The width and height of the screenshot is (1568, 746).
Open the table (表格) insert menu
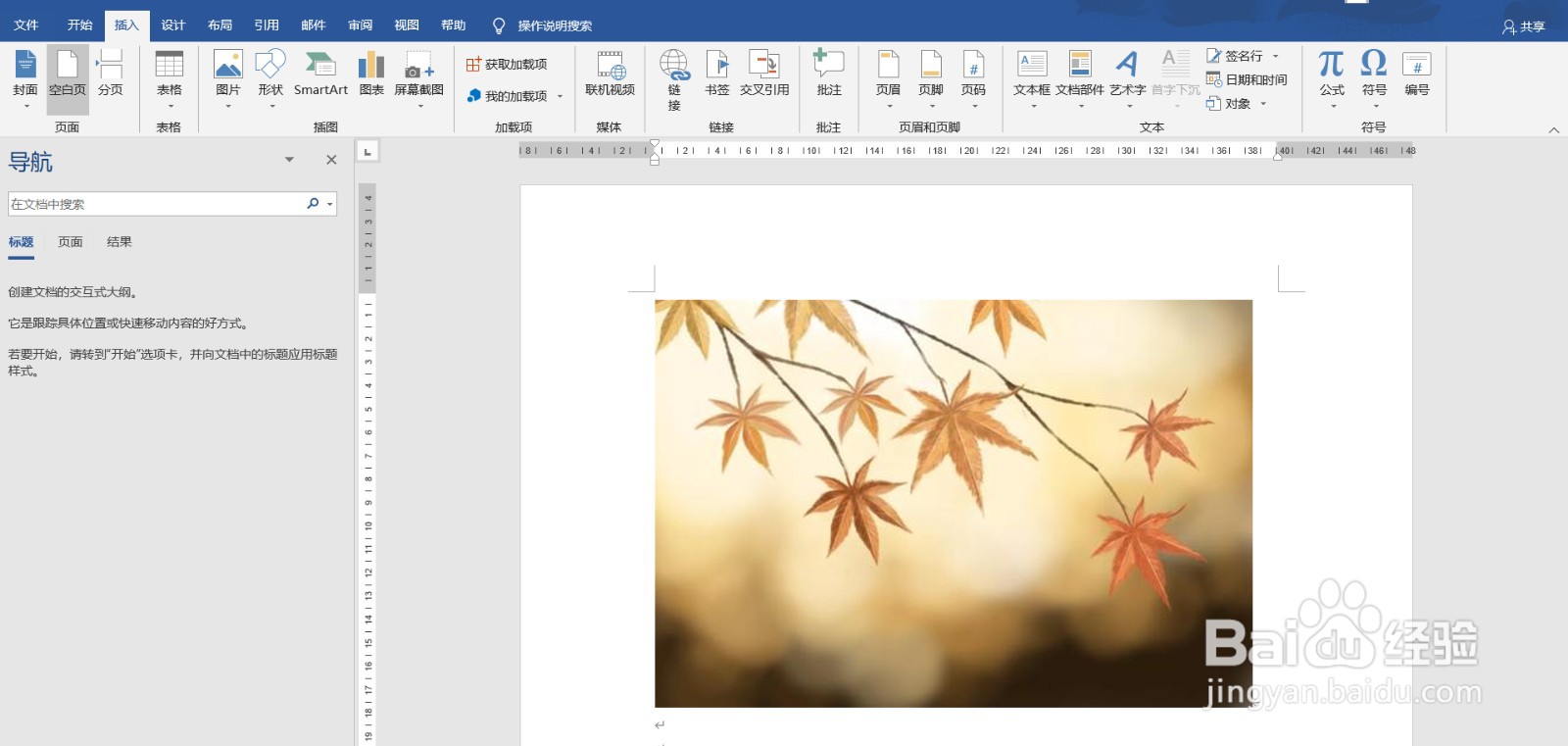(x=170, y=78)
